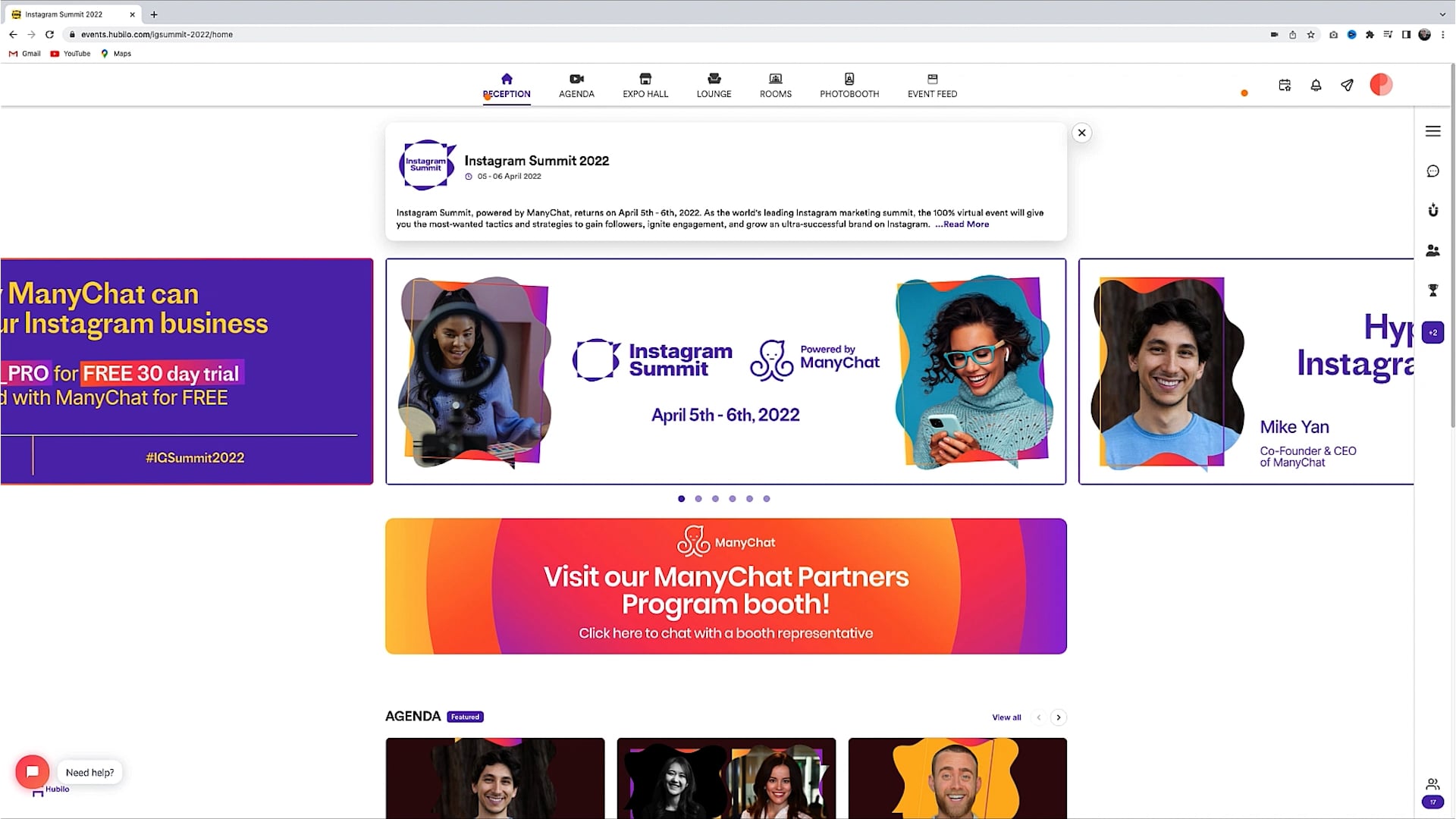This screenshot has width=1456, height=819.
Task: Click the Mike Yan speaker banner slide
Action: 1246,372
